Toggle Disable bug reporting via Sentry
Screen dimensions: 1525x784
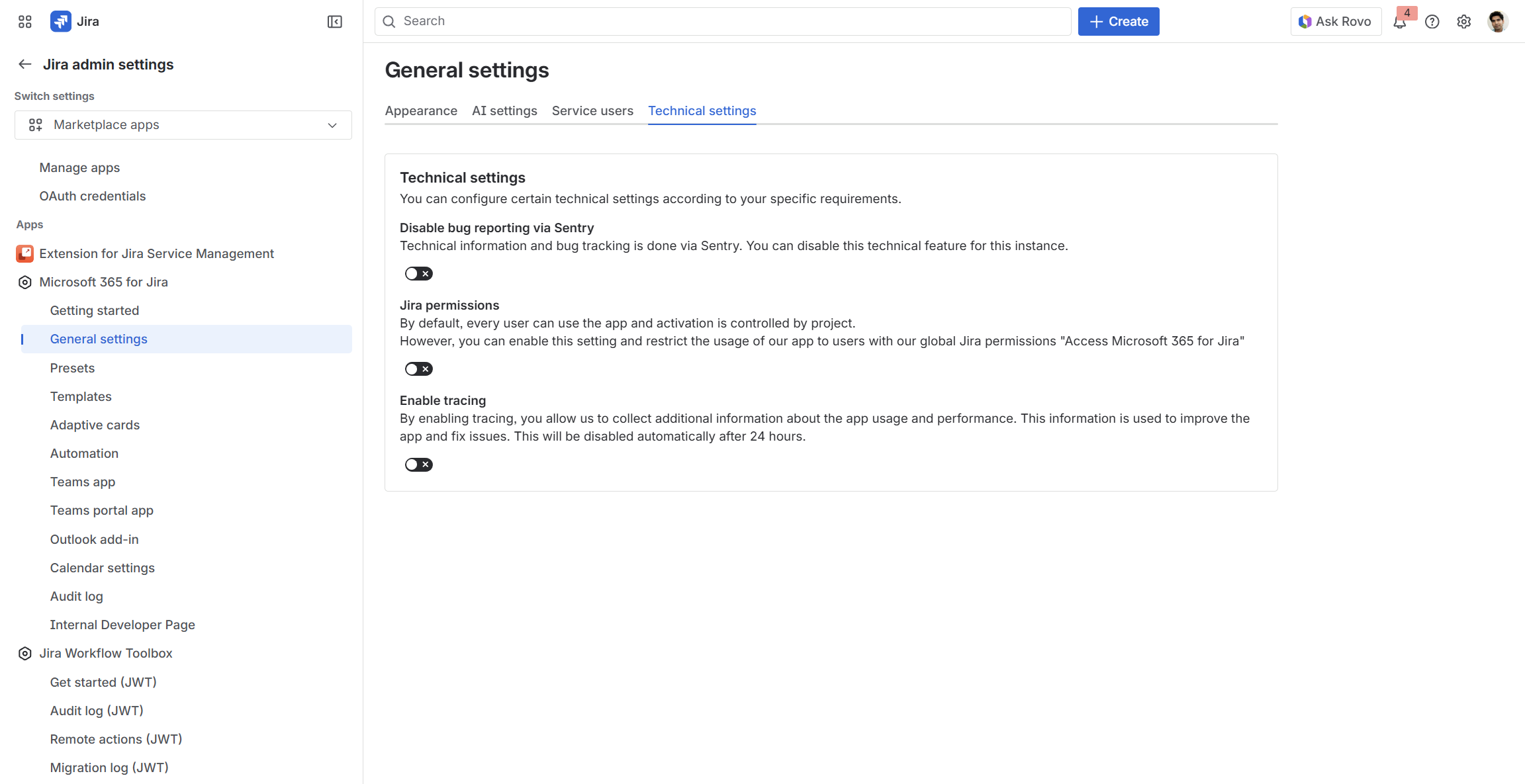pos(418,274)
